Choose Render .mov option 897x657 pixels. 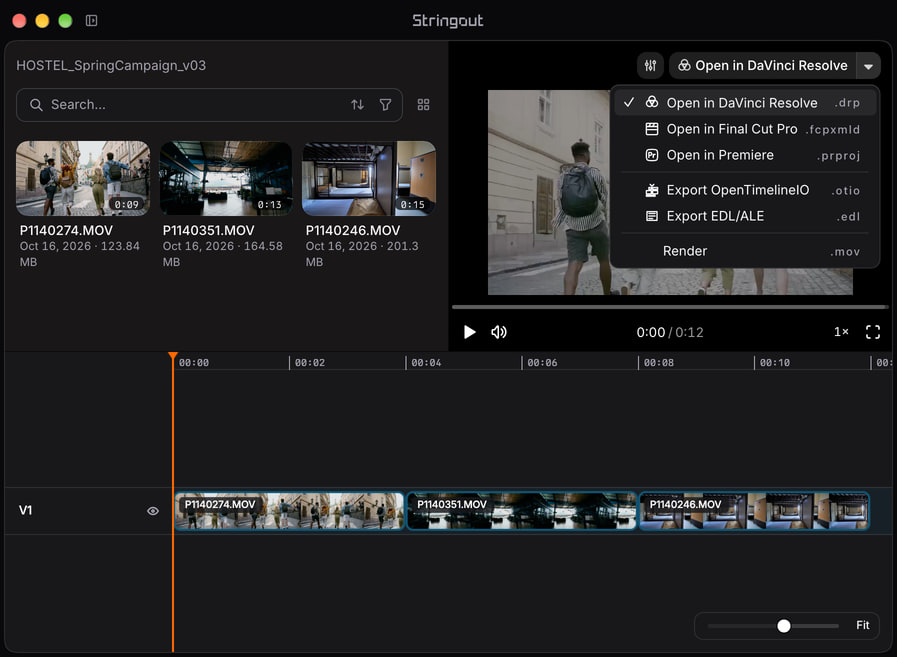coord(745,251)
